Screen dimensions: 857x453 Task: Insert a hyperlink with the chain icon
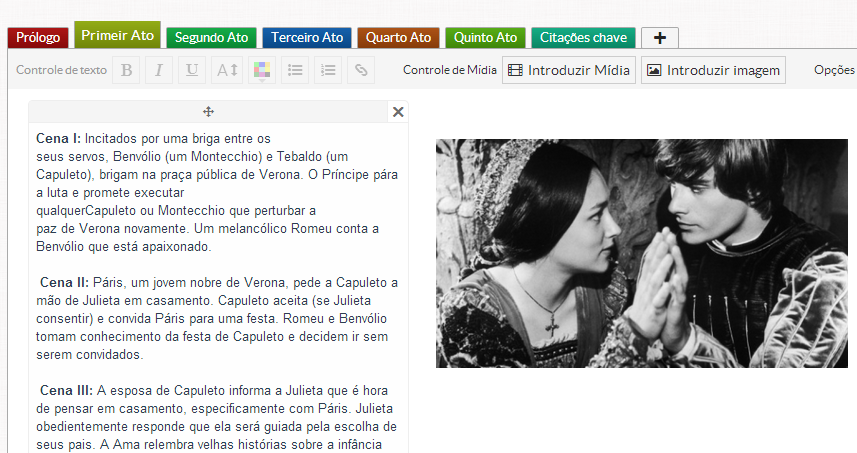(x=361, y=70)
